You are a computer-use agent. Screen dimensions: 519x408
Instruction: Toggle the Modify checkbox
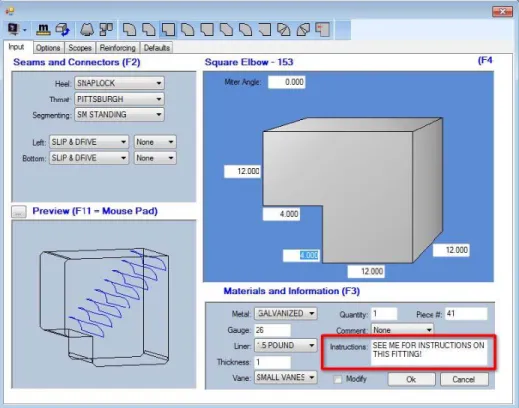coord(338,379)
